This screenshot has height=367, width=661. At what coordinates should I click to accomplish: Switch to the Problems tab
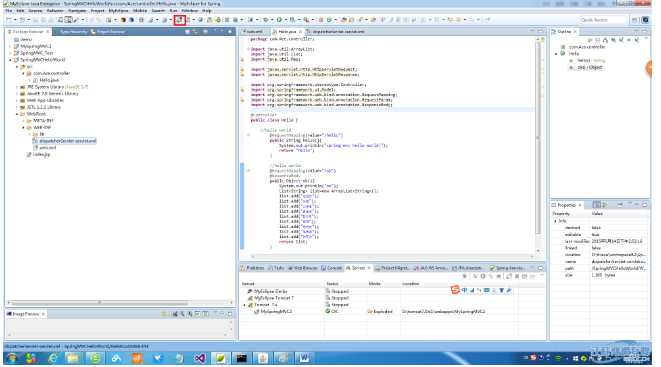click(x=253, y=268)
